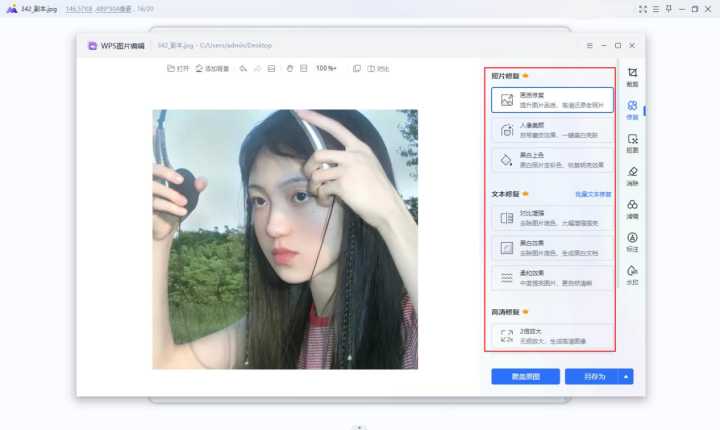Choose the 2x Enlarge (2倍放大) option
Viewport: 720px width, 430px height.
[552, 337]
